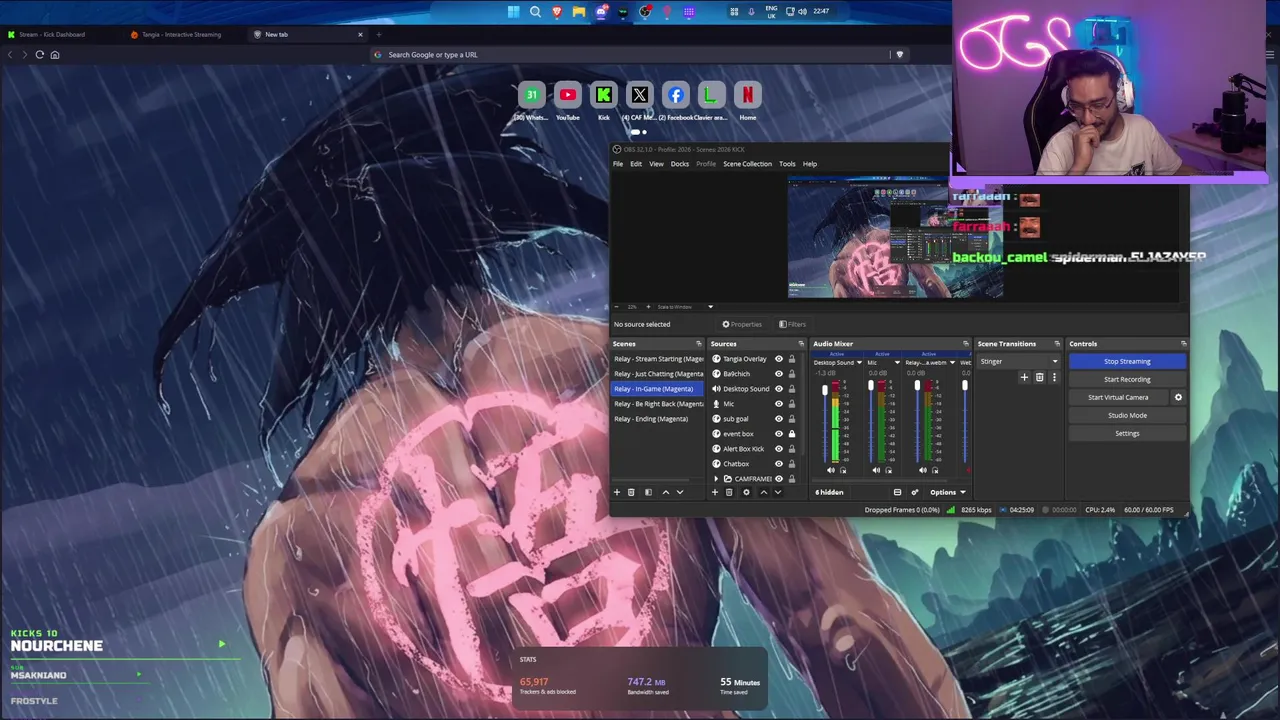Move scene down in Scenes panel
Viewport: 1280px width, 720px height.
[x=680, y=492]
